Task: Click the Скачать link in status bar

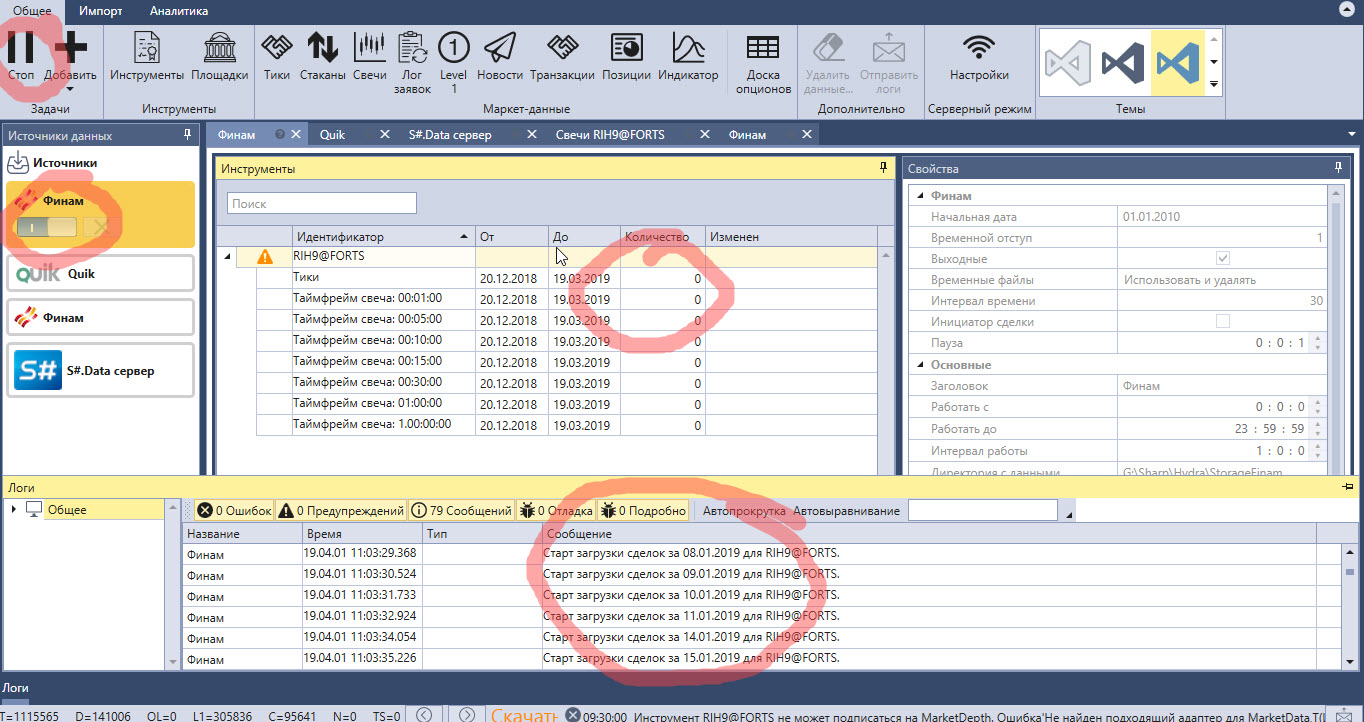Action: (523, 714)
